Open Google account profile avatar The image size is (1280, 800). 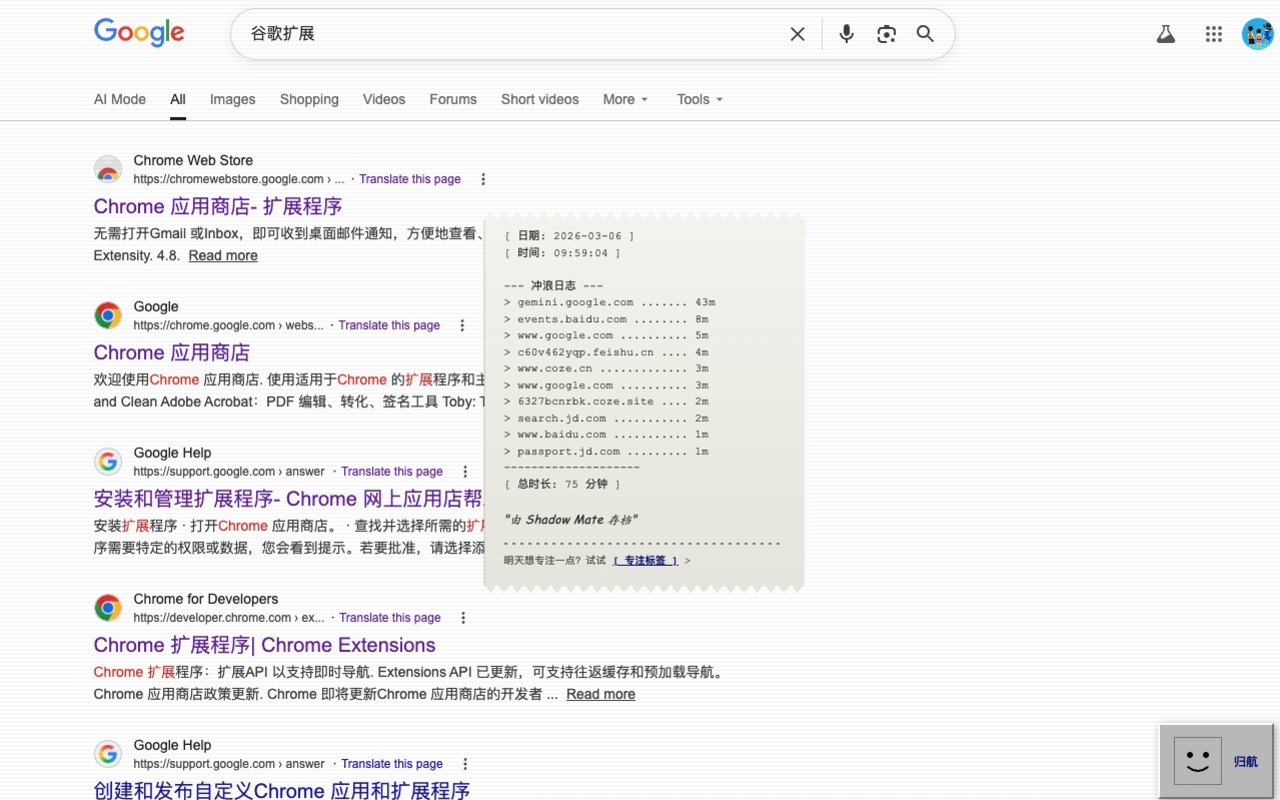coord(1257,34)
